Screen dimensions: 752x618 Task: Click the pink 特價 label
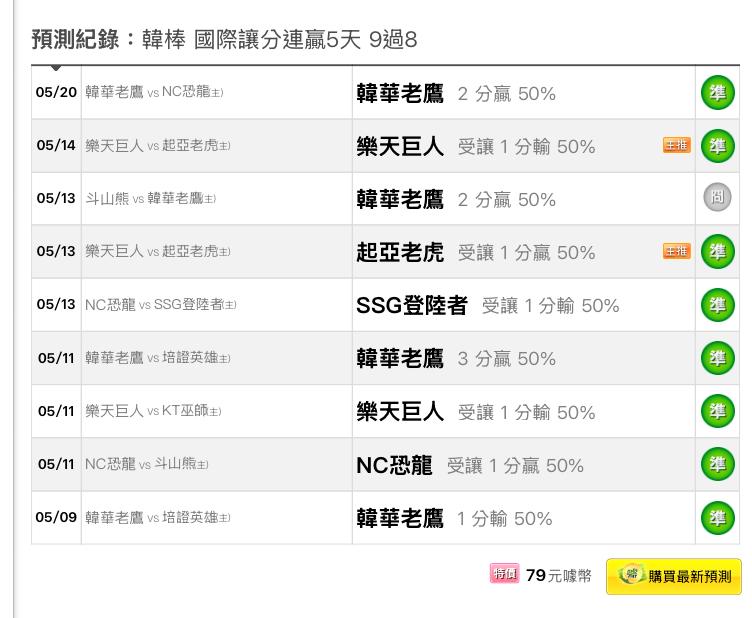(x=504, y=573)
